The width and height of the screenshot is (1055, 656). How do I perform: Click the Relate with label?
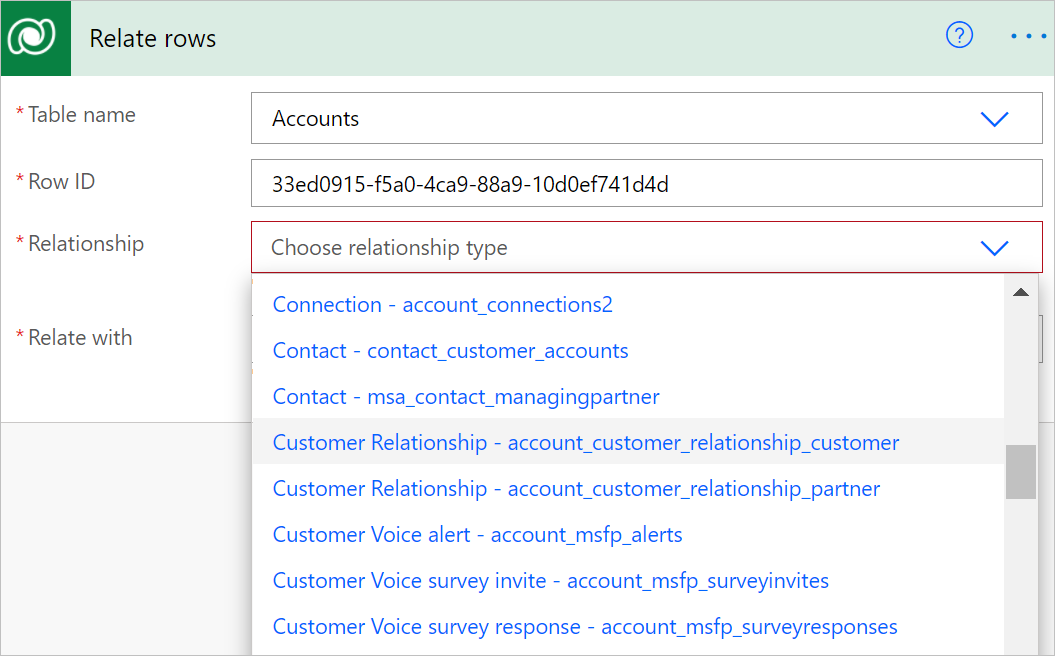click(x=80, y=337)
